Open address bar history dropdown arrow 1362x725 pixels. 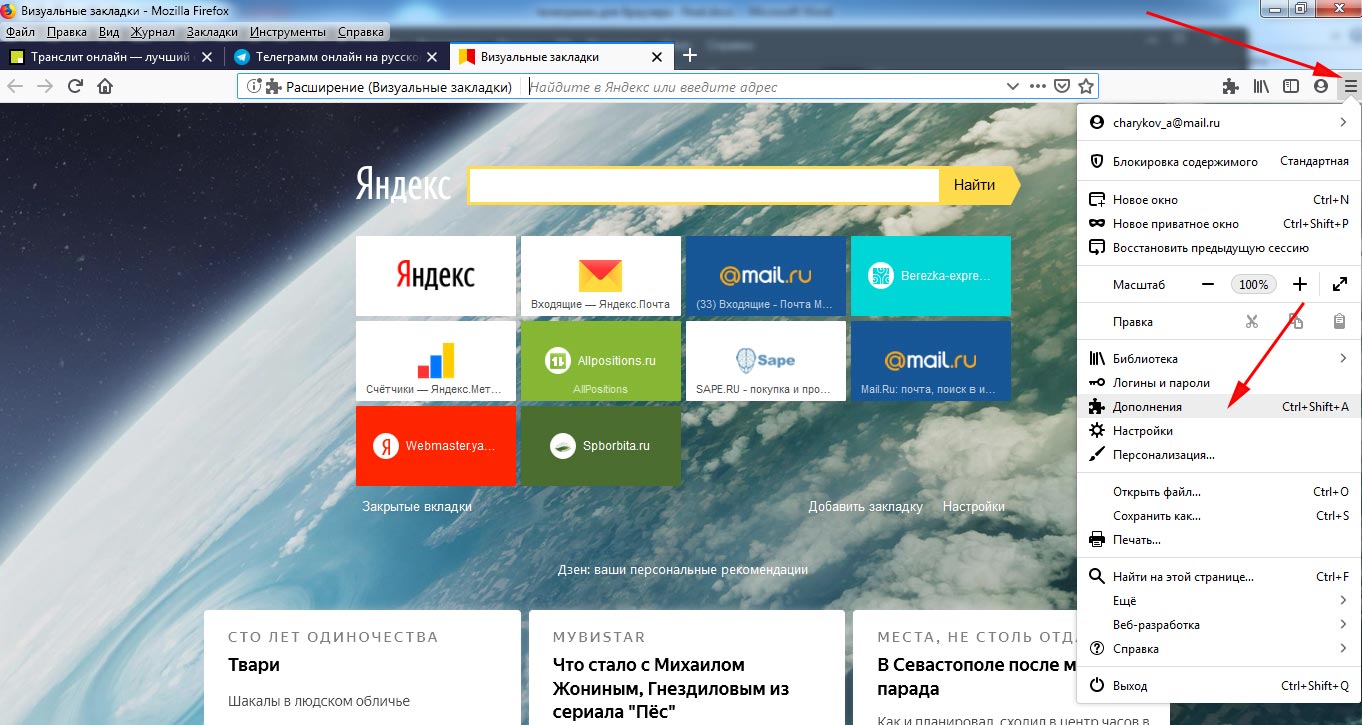click(x=1012, y=87)
